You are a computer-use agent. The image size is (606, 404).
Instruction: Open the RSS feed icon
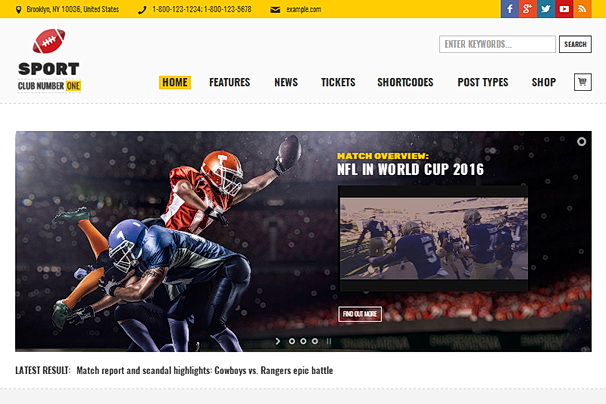(x=582, y=9)
